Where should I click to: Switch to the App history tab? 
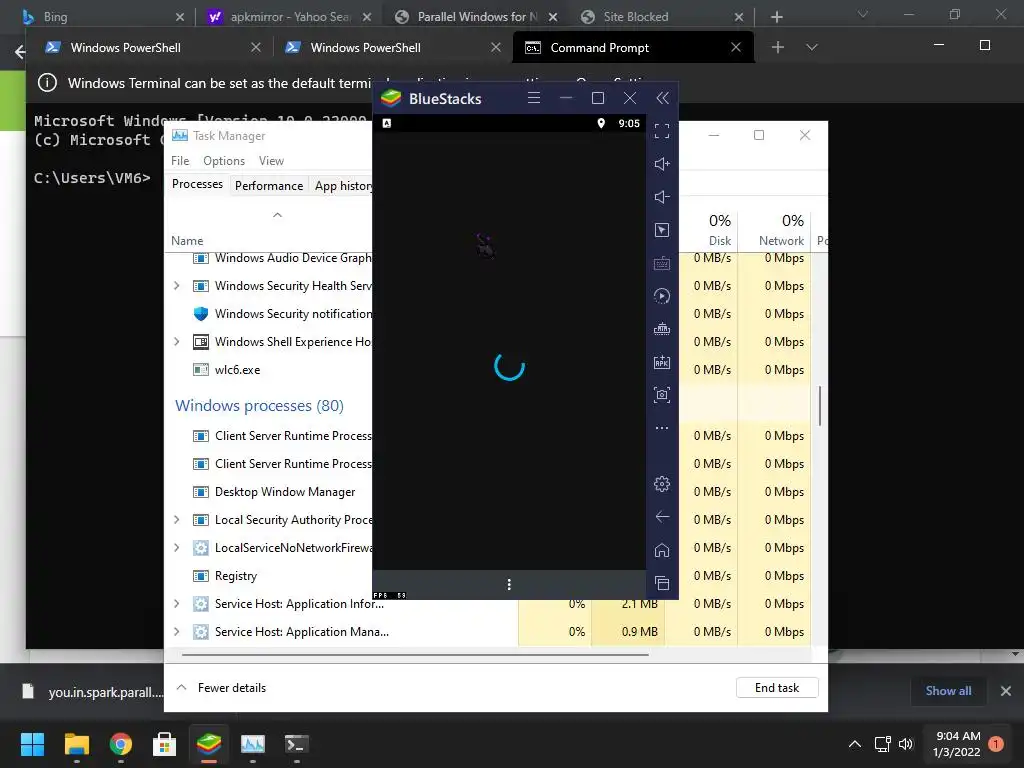click(342, 185)
